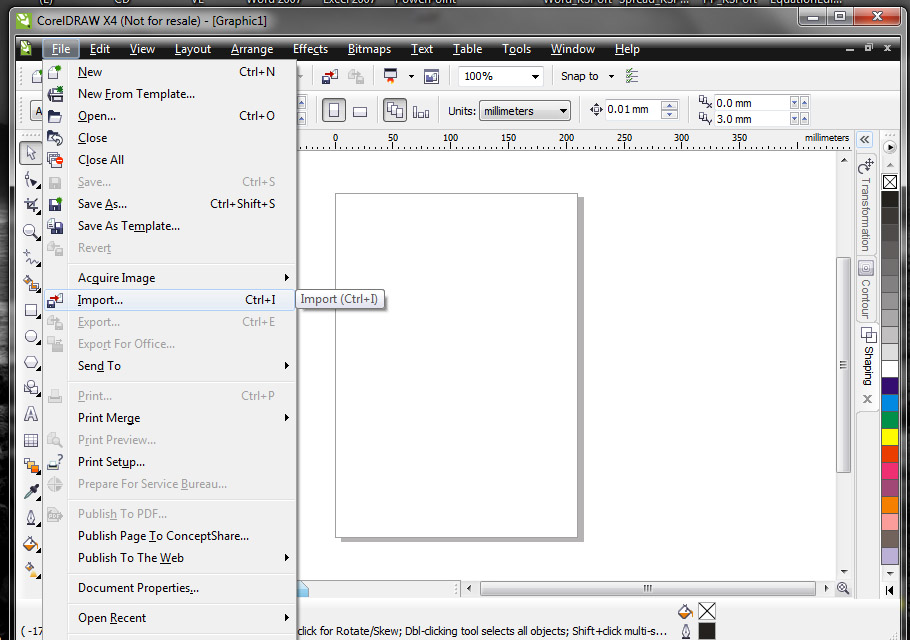This screenshot has height=640, width=910.
Task: Close the docker with X below Shaping
Action: tap(867, 399)
